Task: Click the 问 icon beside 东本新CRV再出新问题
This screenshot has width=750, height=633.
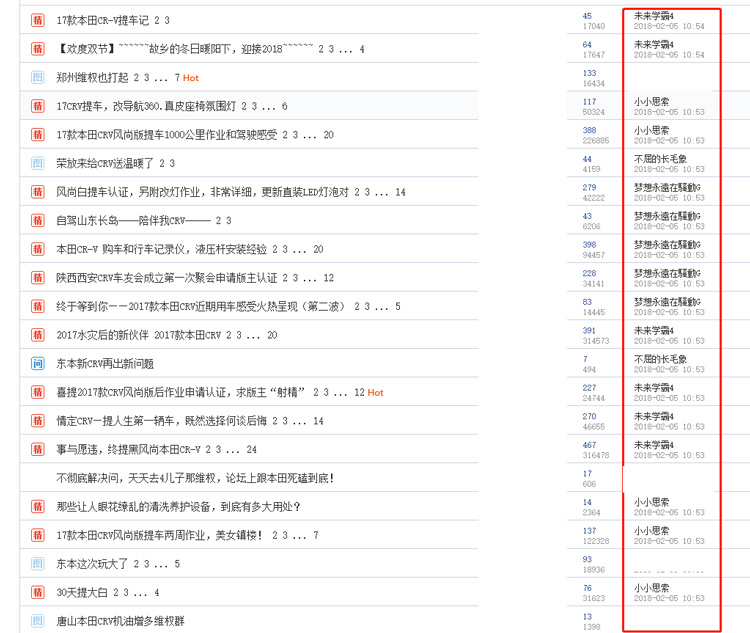Action: coord(38,364)
